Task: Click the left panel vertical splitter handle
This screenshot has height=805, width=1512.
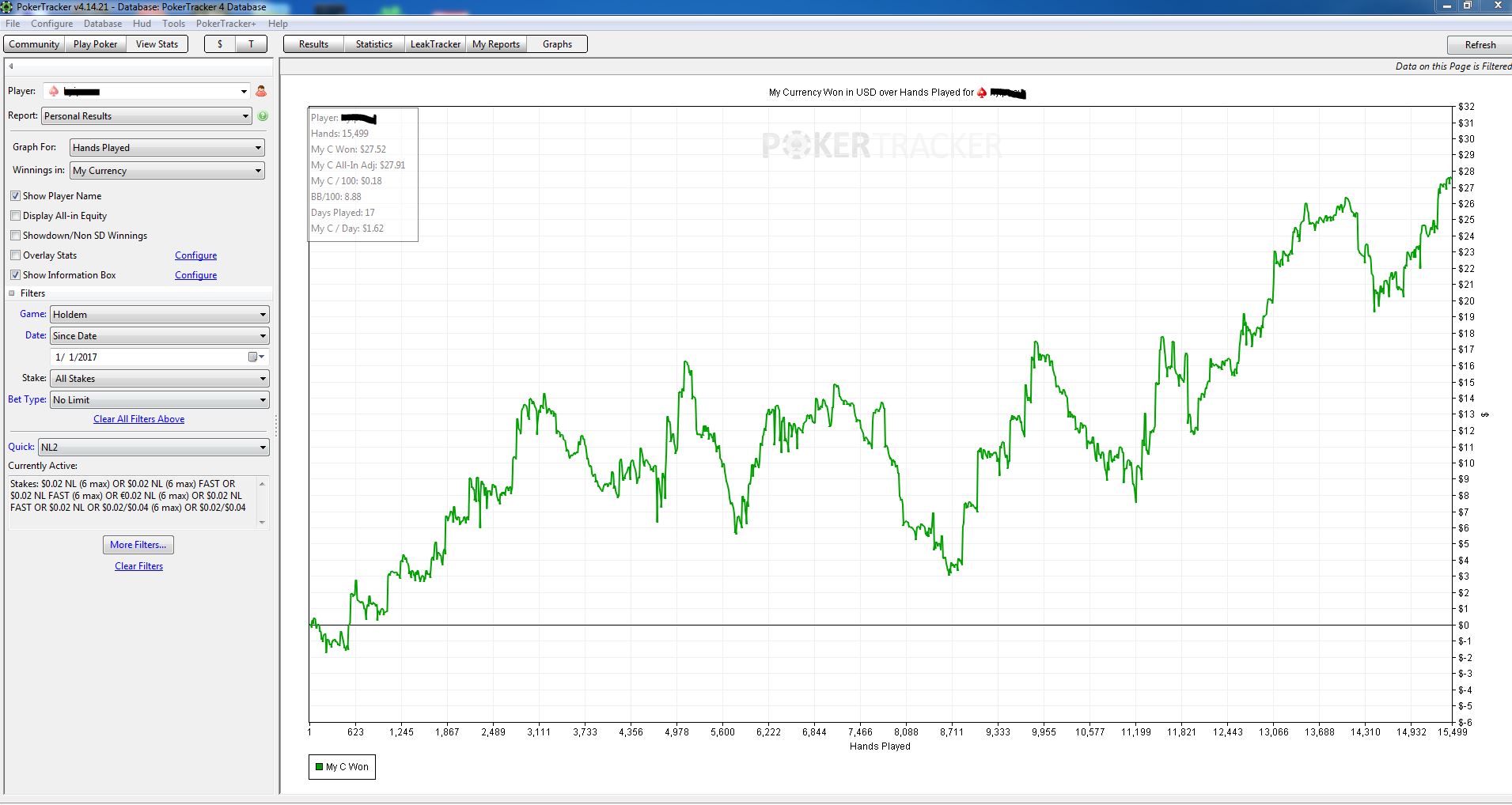Action: tap(275, 426)
